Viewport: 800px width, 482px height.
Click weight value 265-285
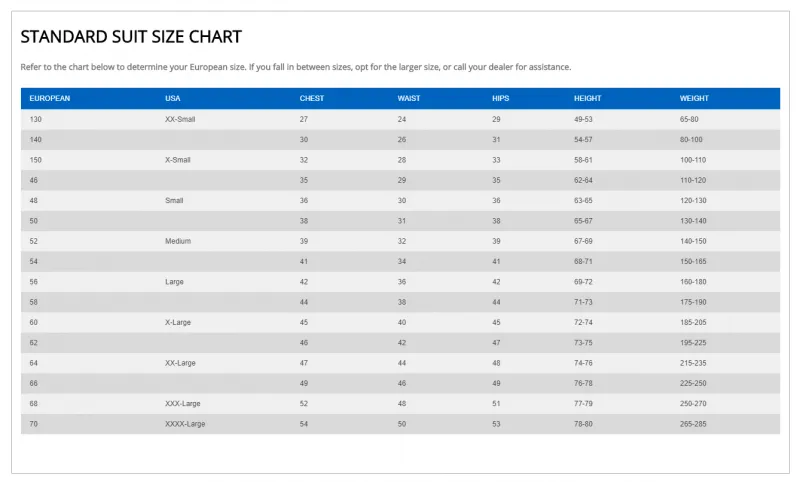click(x=693, y=424)
